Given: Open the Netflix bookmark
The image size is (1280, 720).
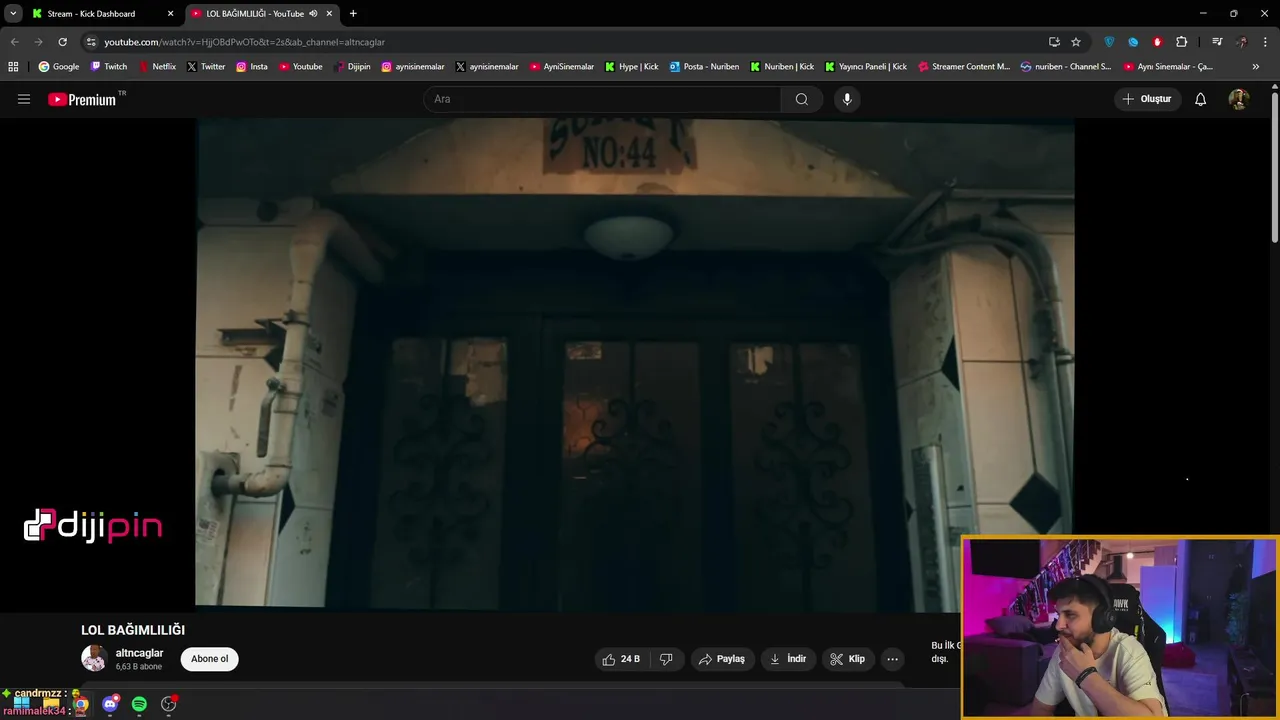Looking at the screenshot, I should (157, 67).
